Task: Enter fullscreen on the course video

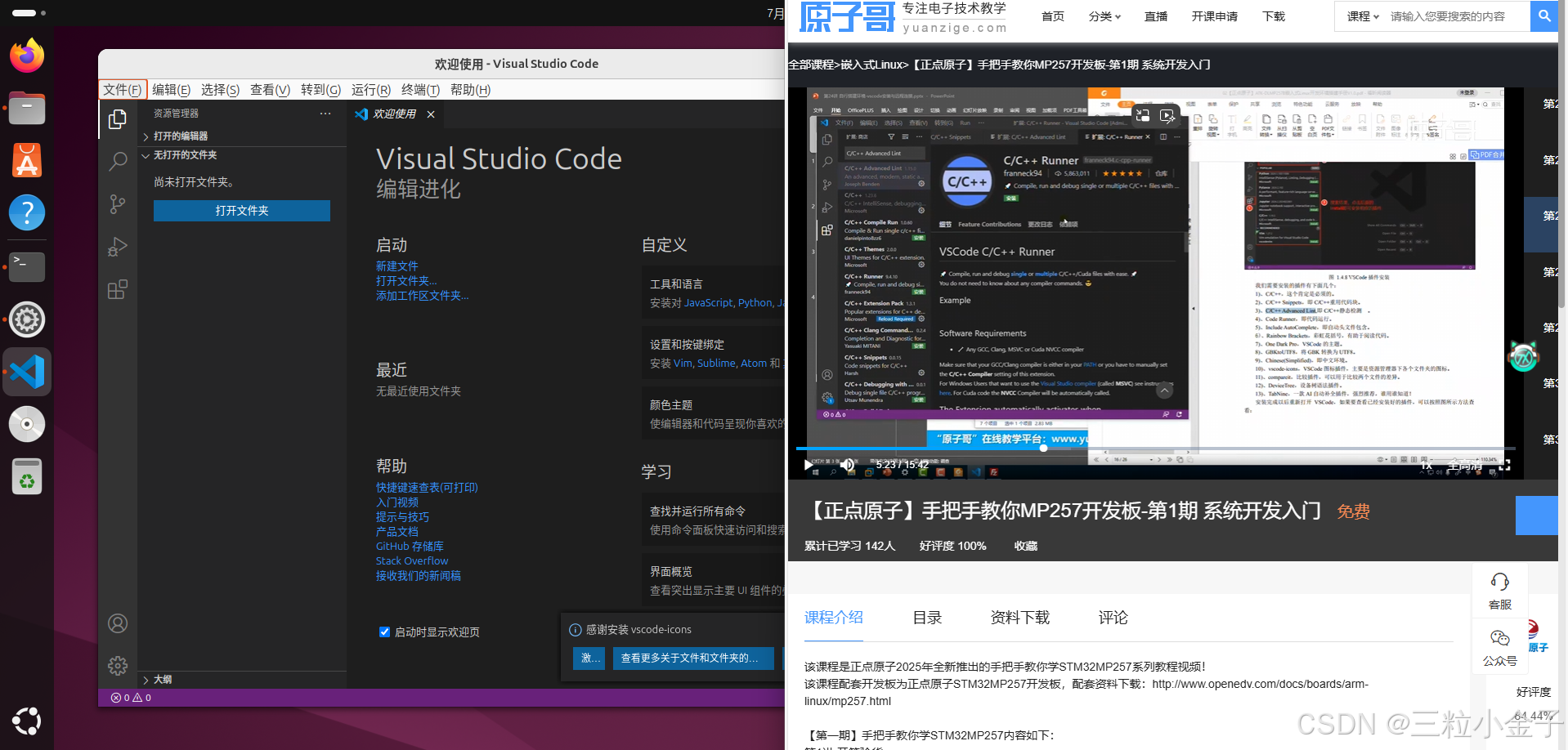Action: [x=1505, y=466]
